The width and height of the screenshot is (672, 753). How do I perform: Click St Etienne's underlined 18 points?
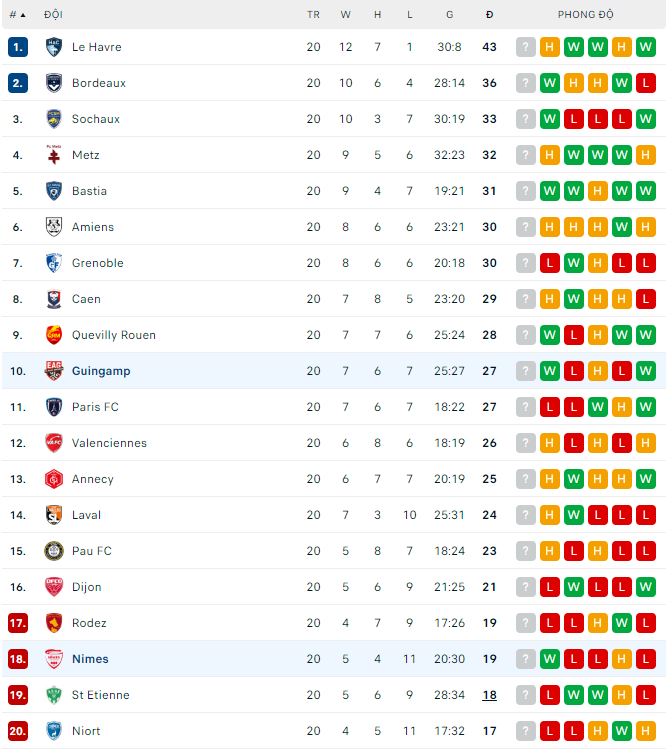pos(489,695)
